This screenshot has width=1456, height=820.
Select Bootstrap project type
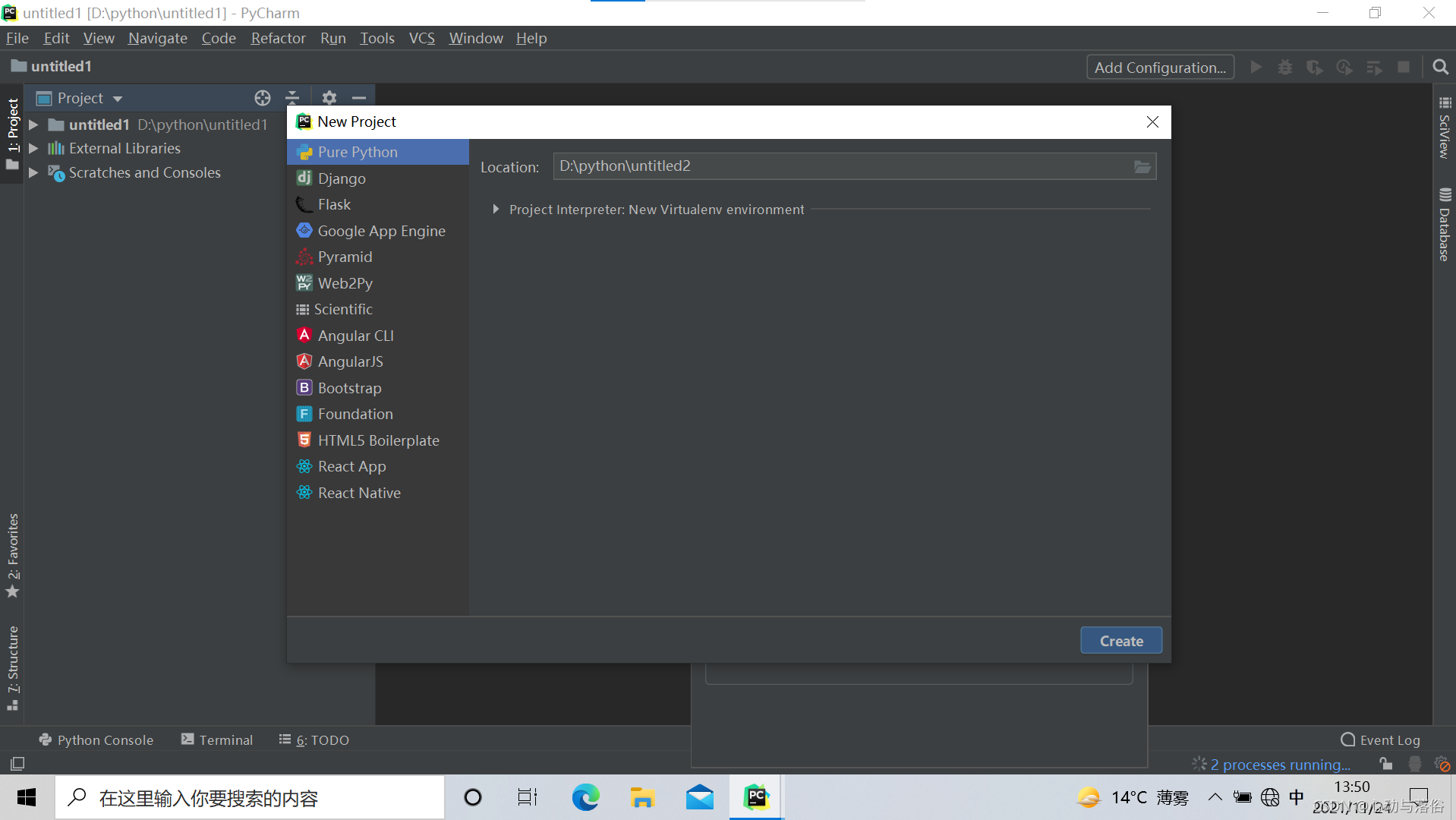(x=377, y=388)
